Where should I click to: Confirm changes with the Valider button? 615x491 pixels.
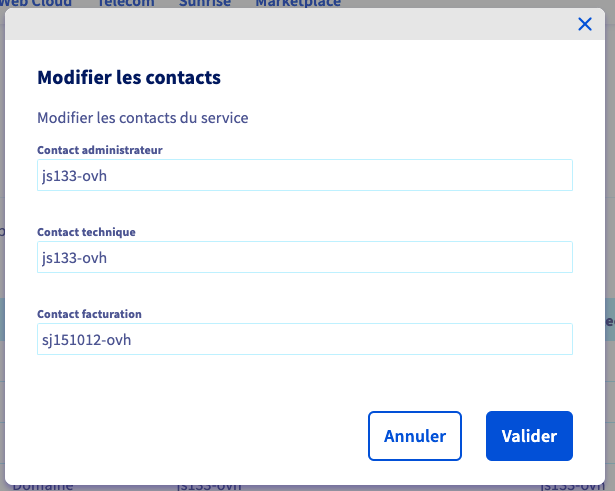click(x=529, y=436)
